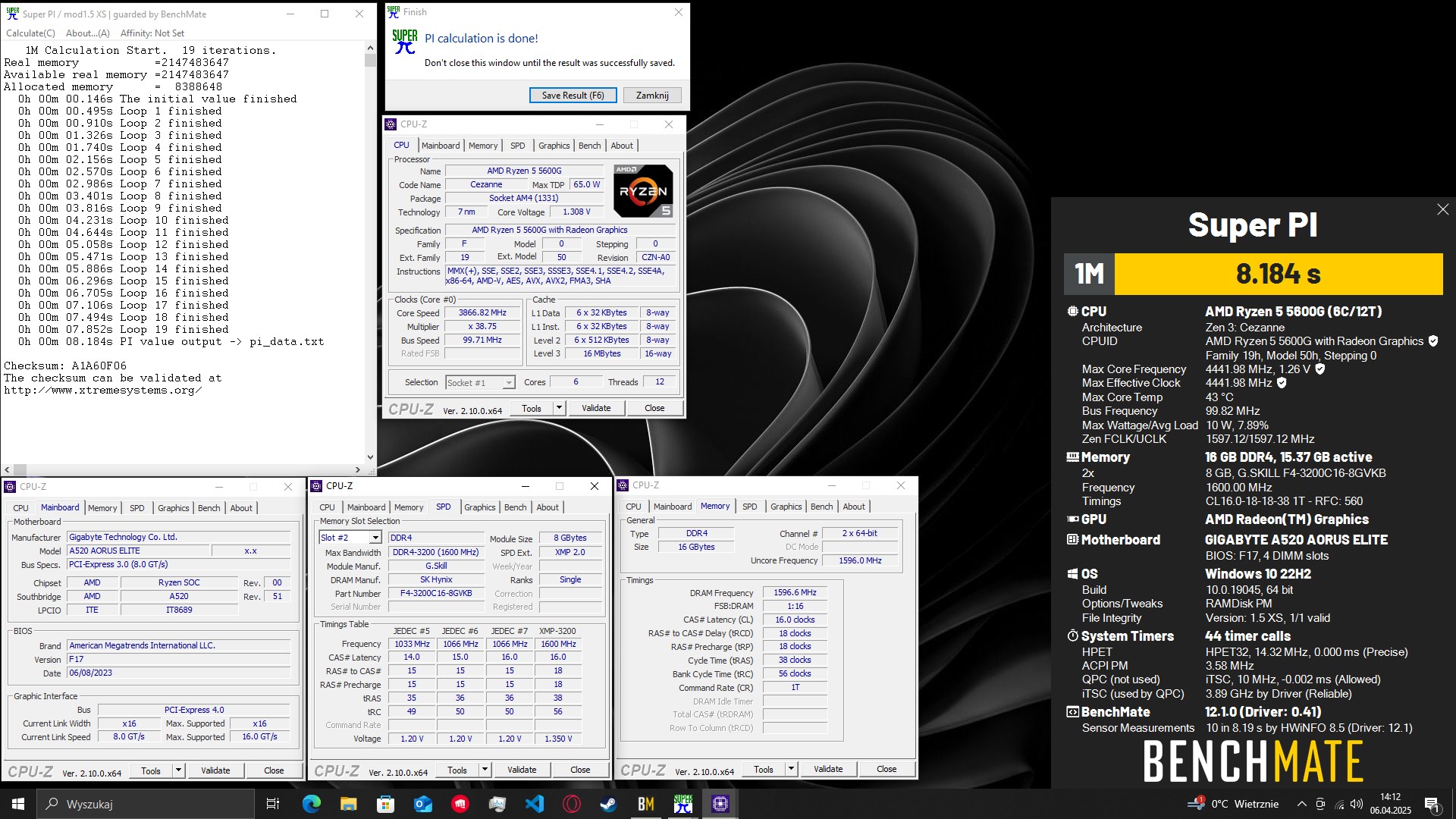This screenshot has height=819, width=1456.
Task: Click the Wyszukaj taskbar search box
Action: pos(146,804)
